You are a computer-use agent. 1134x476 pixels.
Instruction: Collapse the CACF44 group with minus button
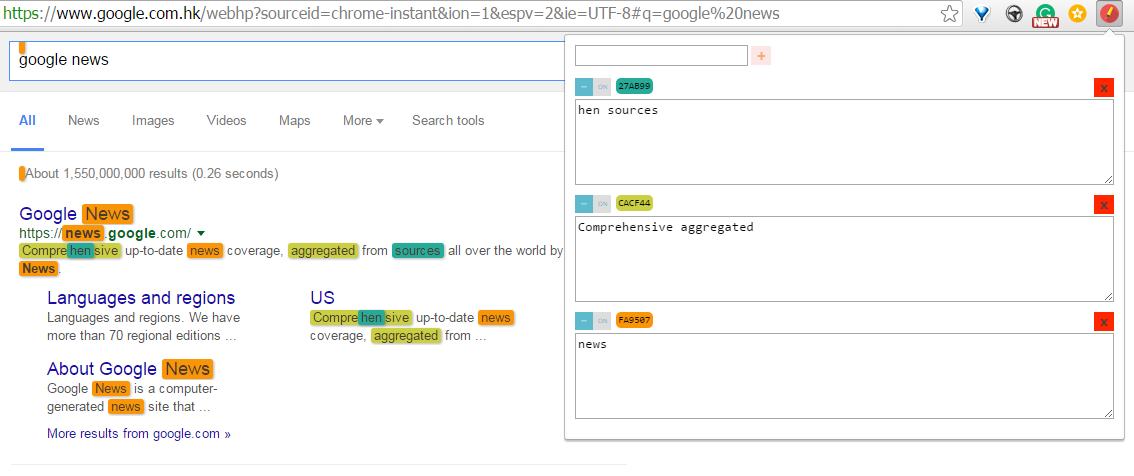click(x=584, y=204)
